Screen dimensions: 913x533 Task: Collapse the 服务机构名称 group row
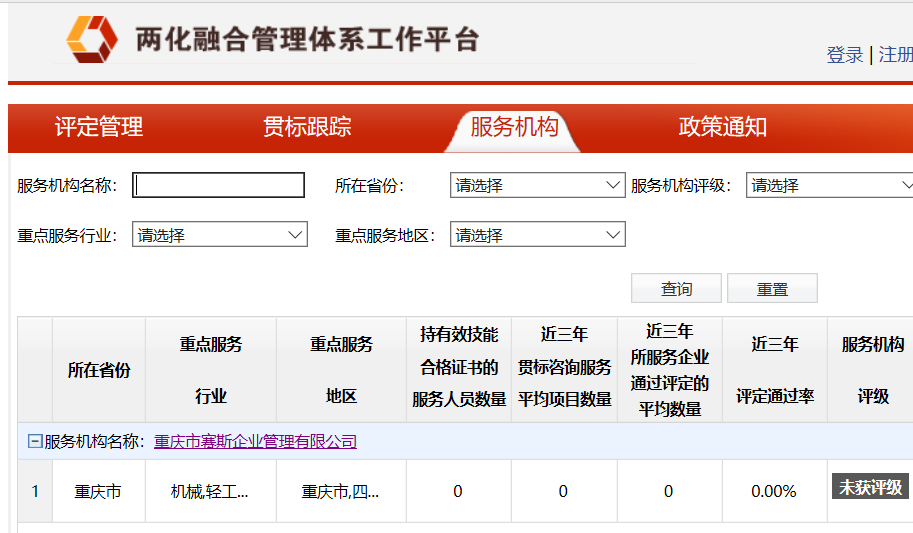pyautogui.click(x=35, y=442)
